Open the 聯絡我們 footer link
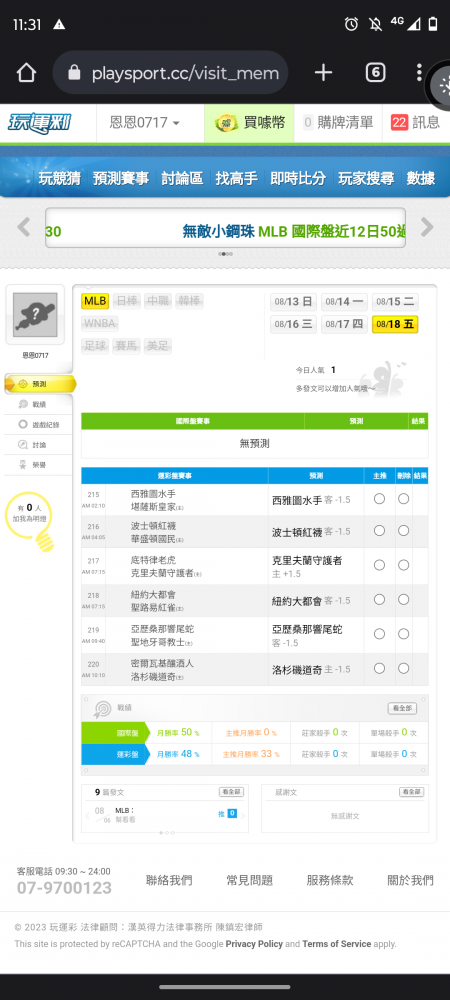The height and width of the screenshot is (1000, 450). point(169,880)
